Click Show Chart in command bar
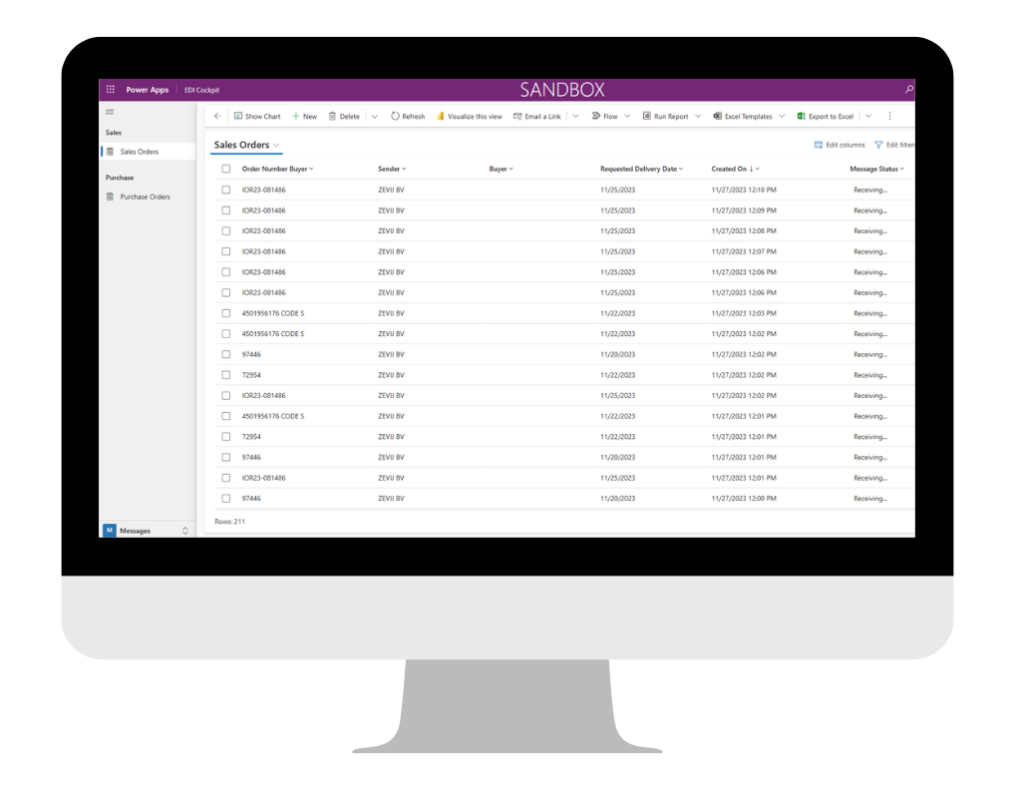This screenshot has height=804, width=1024. point(257,116)
